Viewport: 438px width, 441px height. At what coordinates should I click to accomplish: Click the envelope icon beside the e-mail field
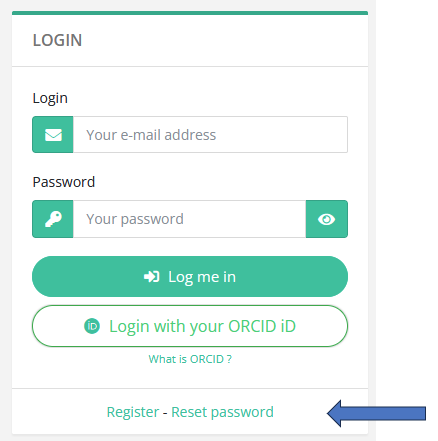(53, 135)
